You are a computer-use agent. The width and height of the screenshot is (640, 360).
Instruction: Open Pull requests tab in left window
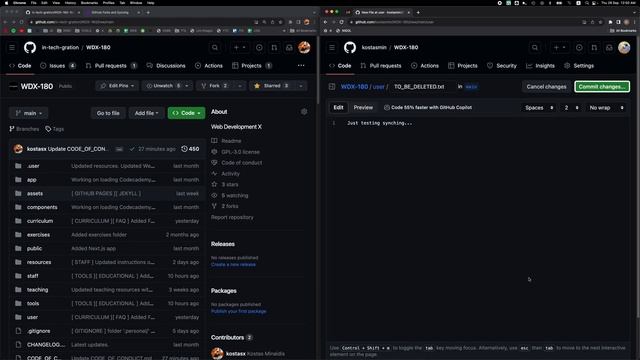point(111,66)
